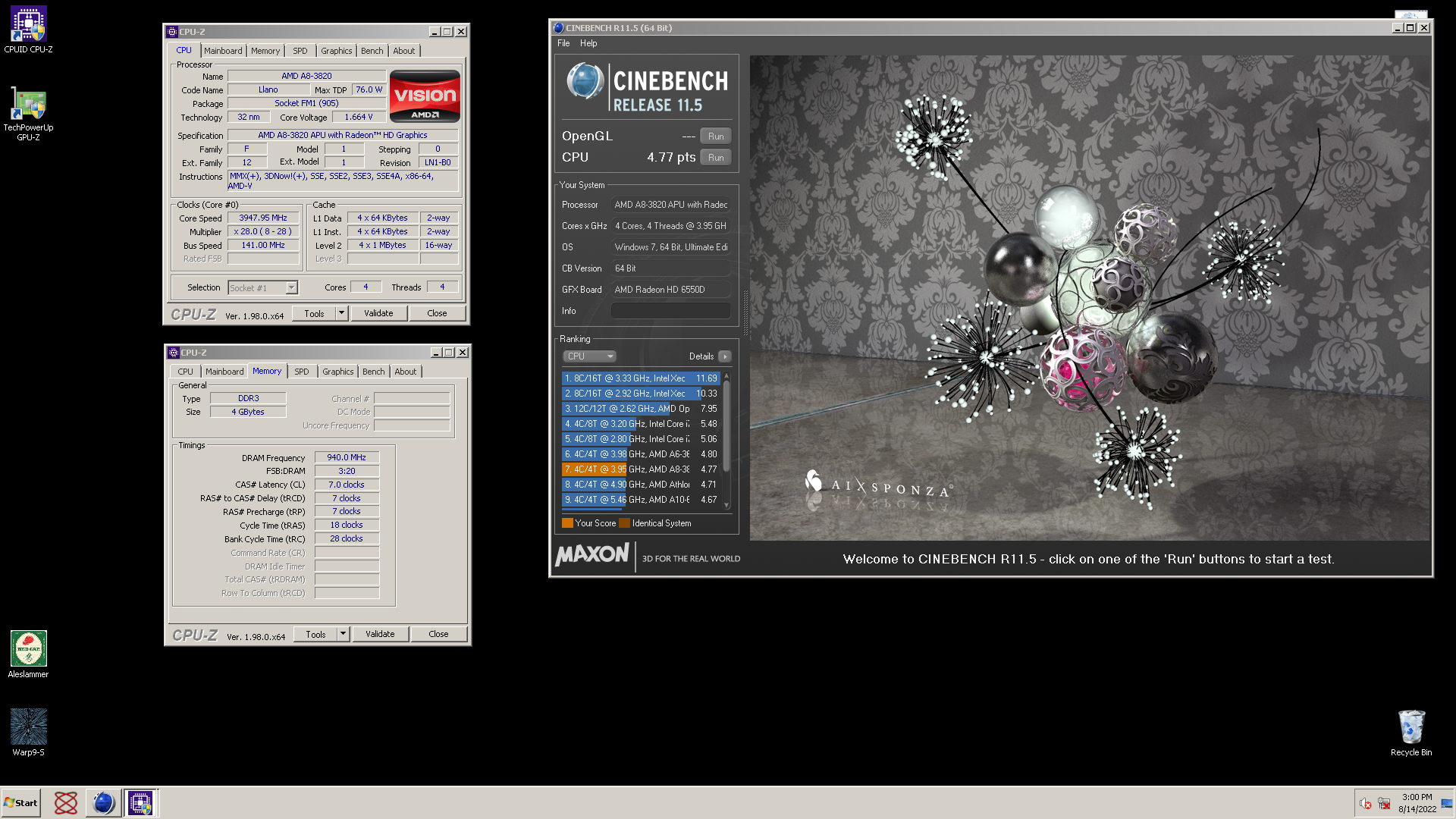Image resolution: width=1456 pixels, height=819 pixels.
Task: Click the processor name AMD A8-3820 field
Action: [306, 76]
